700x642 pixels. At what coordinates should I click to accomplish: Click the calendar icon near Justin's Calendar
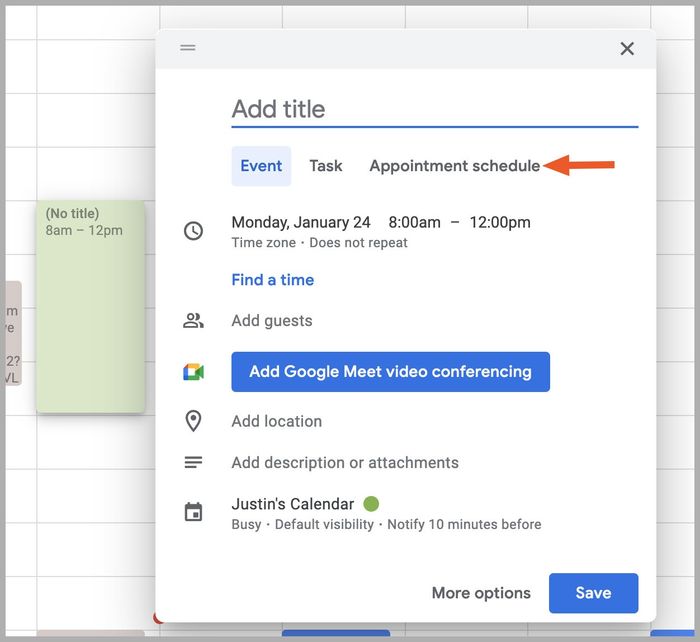coord(193,512)
